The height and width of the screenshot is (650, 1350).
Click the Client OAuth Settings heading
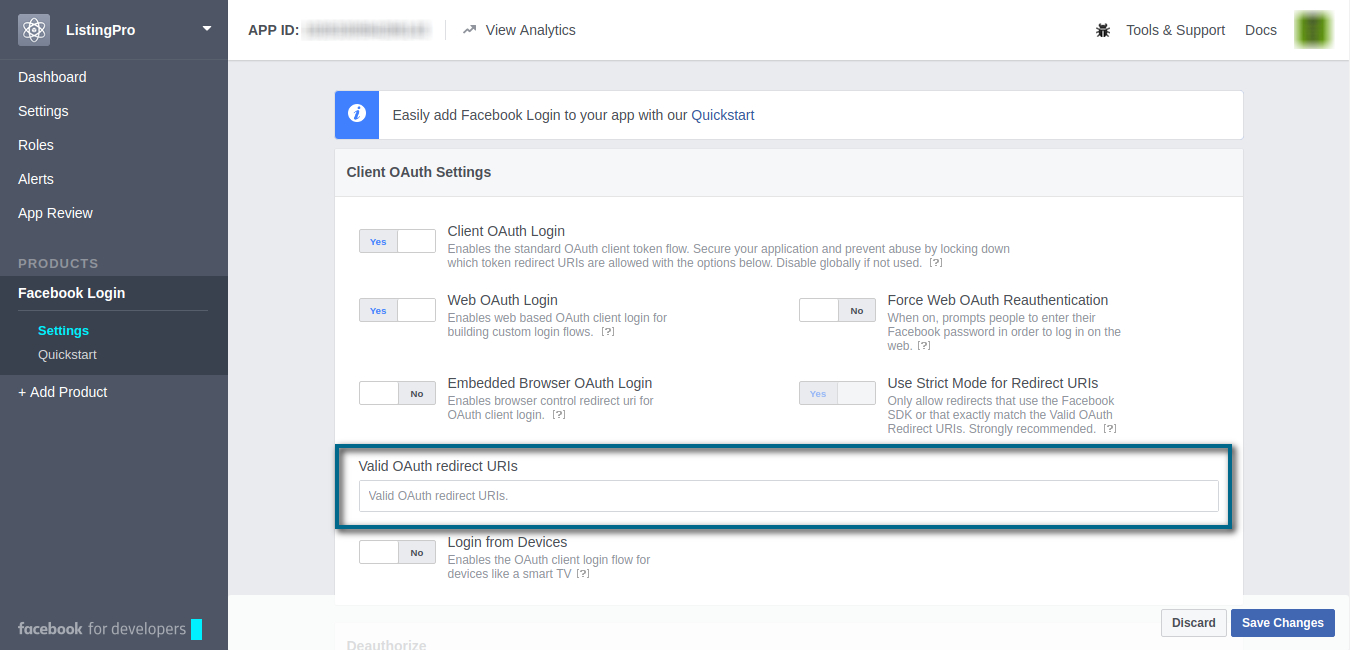coord(419,172)
